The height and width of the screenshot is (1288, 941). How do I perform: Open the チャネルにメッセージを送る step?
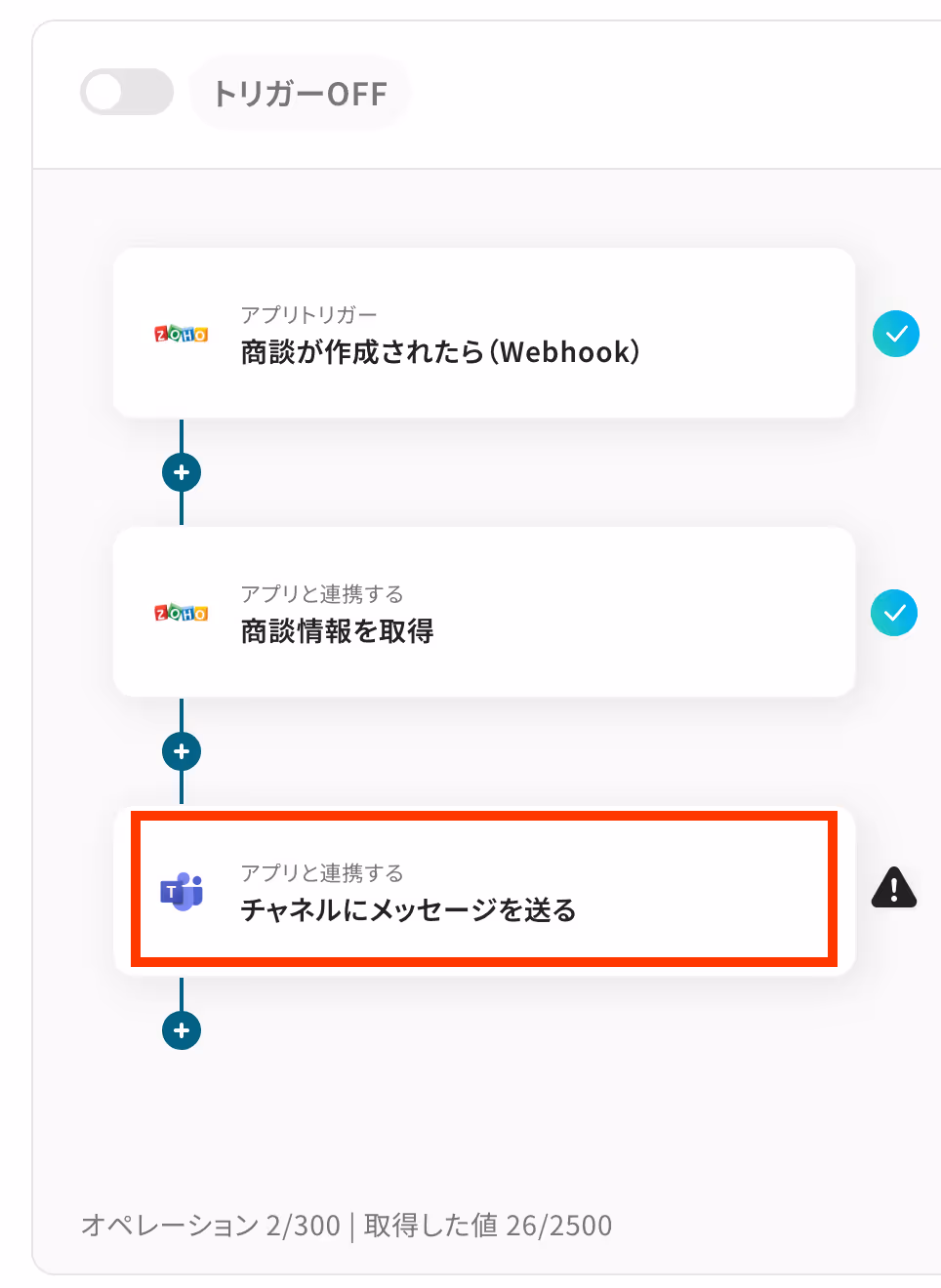click(484, 891)
